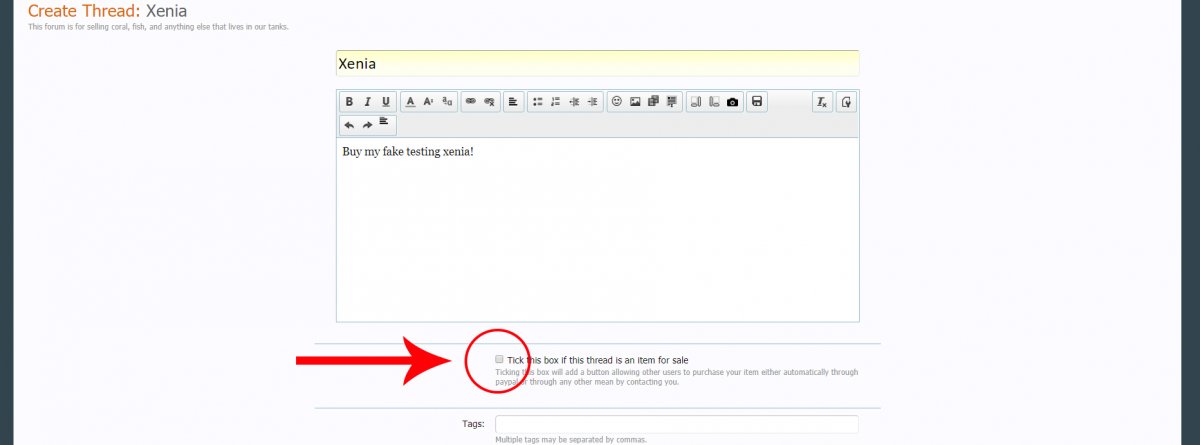Click the outdent icon
Viewport: 1200px width, 445px height.
574,102
